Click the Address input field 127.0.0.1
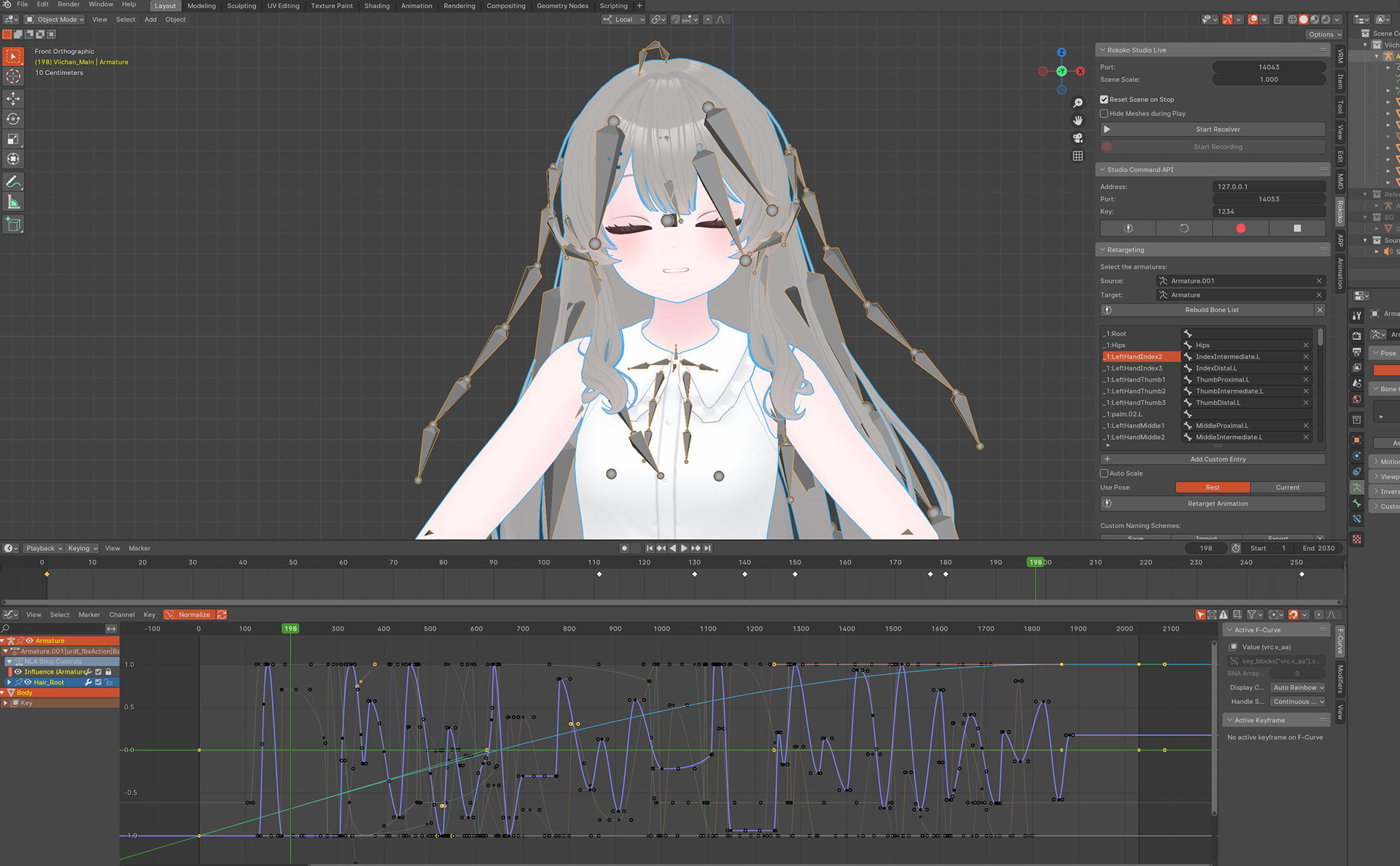 click(1269, 187)
